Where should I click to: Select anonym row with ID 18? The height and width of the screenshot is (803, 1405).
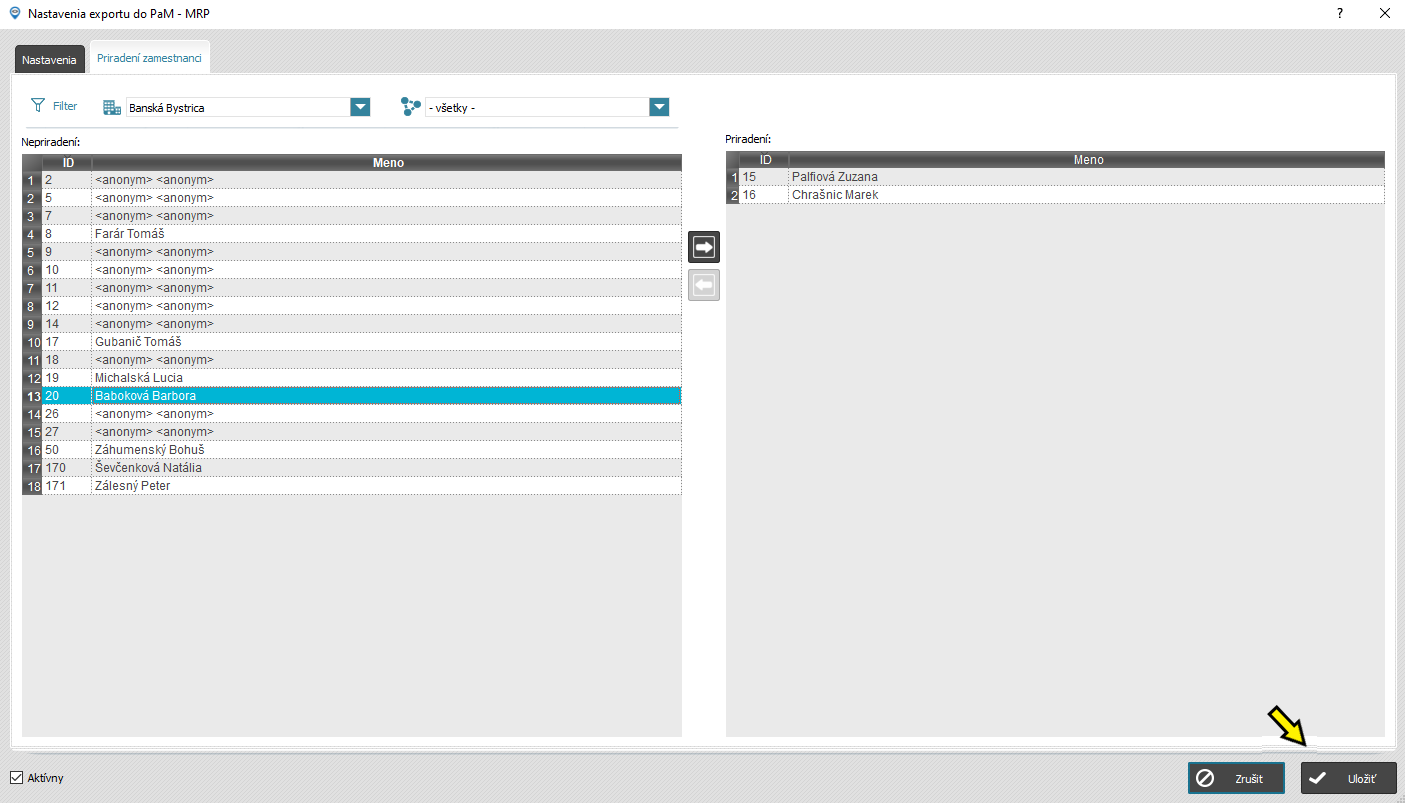tap(352, 360)
